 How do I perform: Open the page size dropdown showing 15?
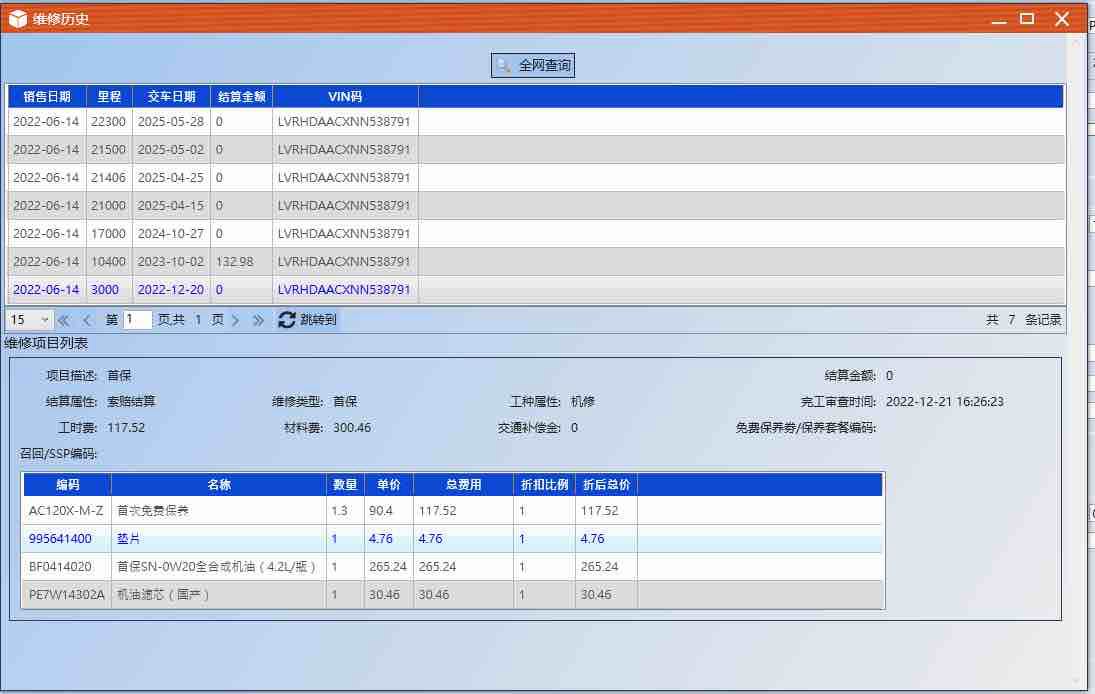[29, 319]
